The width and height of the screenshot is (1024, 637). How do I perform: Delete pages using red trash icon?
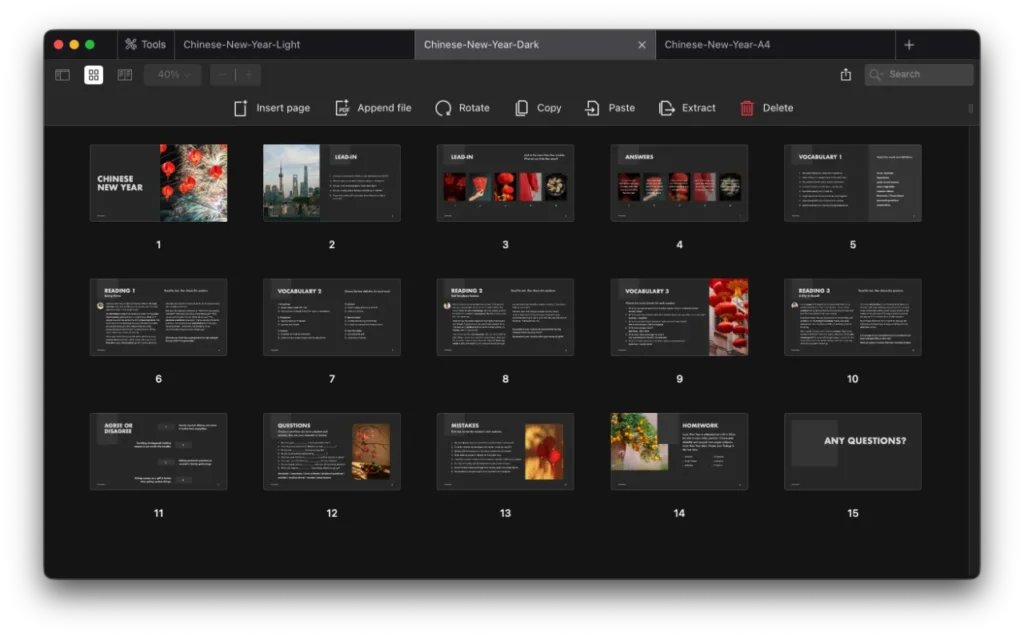tap(747, 108)
